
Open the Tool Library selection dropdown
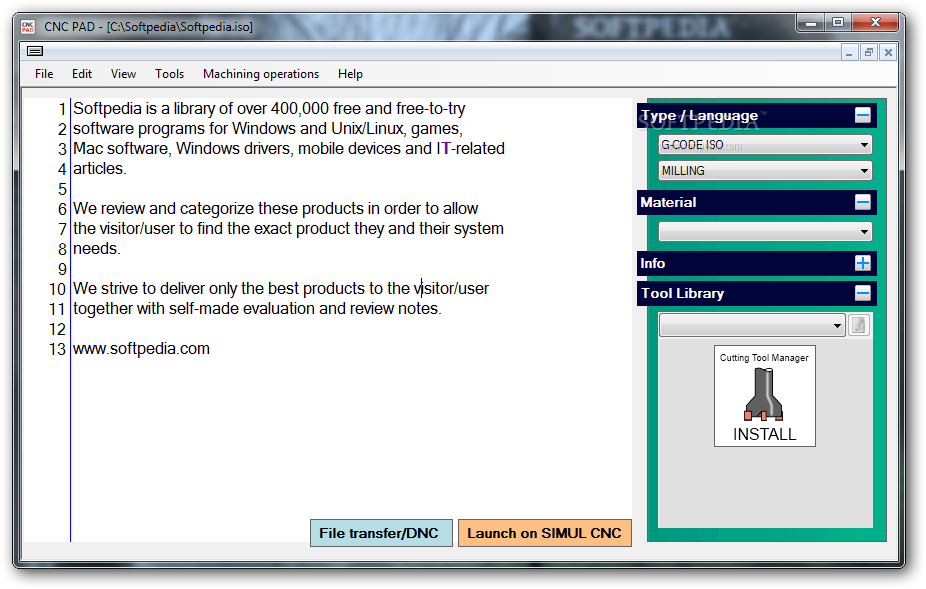752,326
